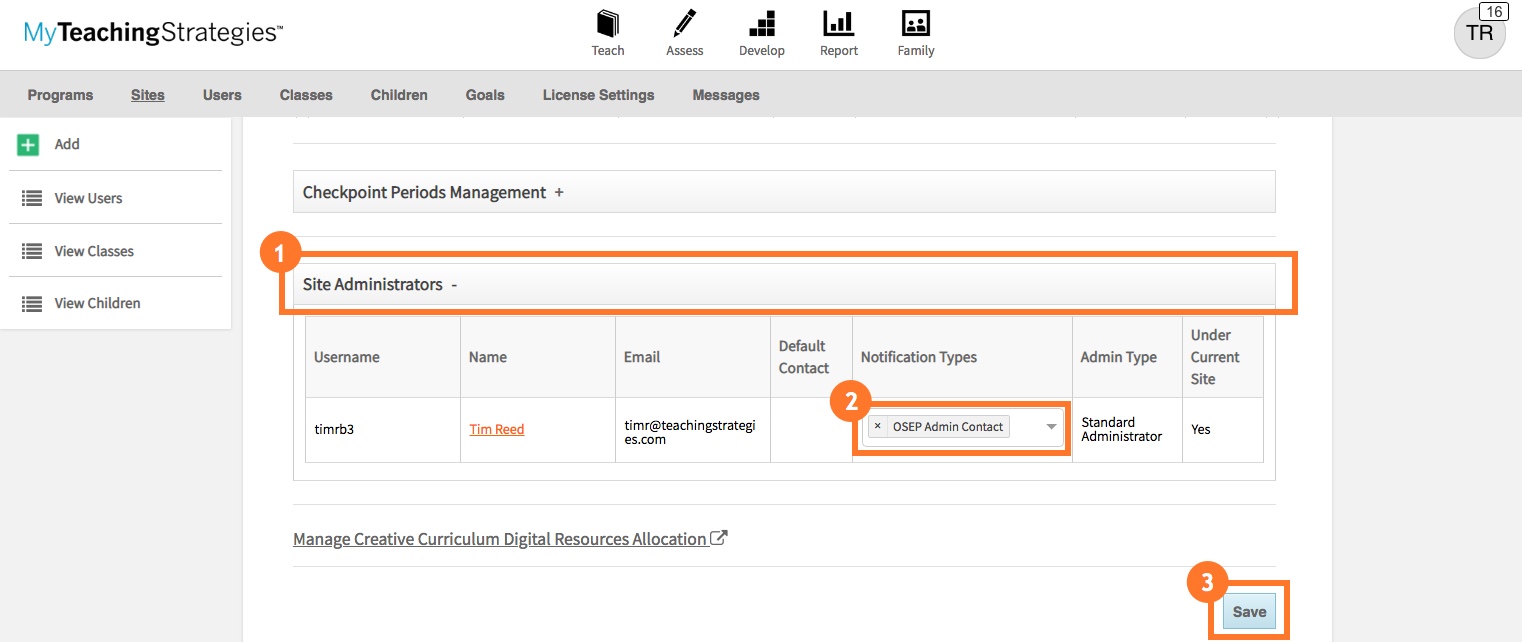
Task: Remove the OSEP Admin Contact tag
Action: pyautogui.click(x=877, y=426)
